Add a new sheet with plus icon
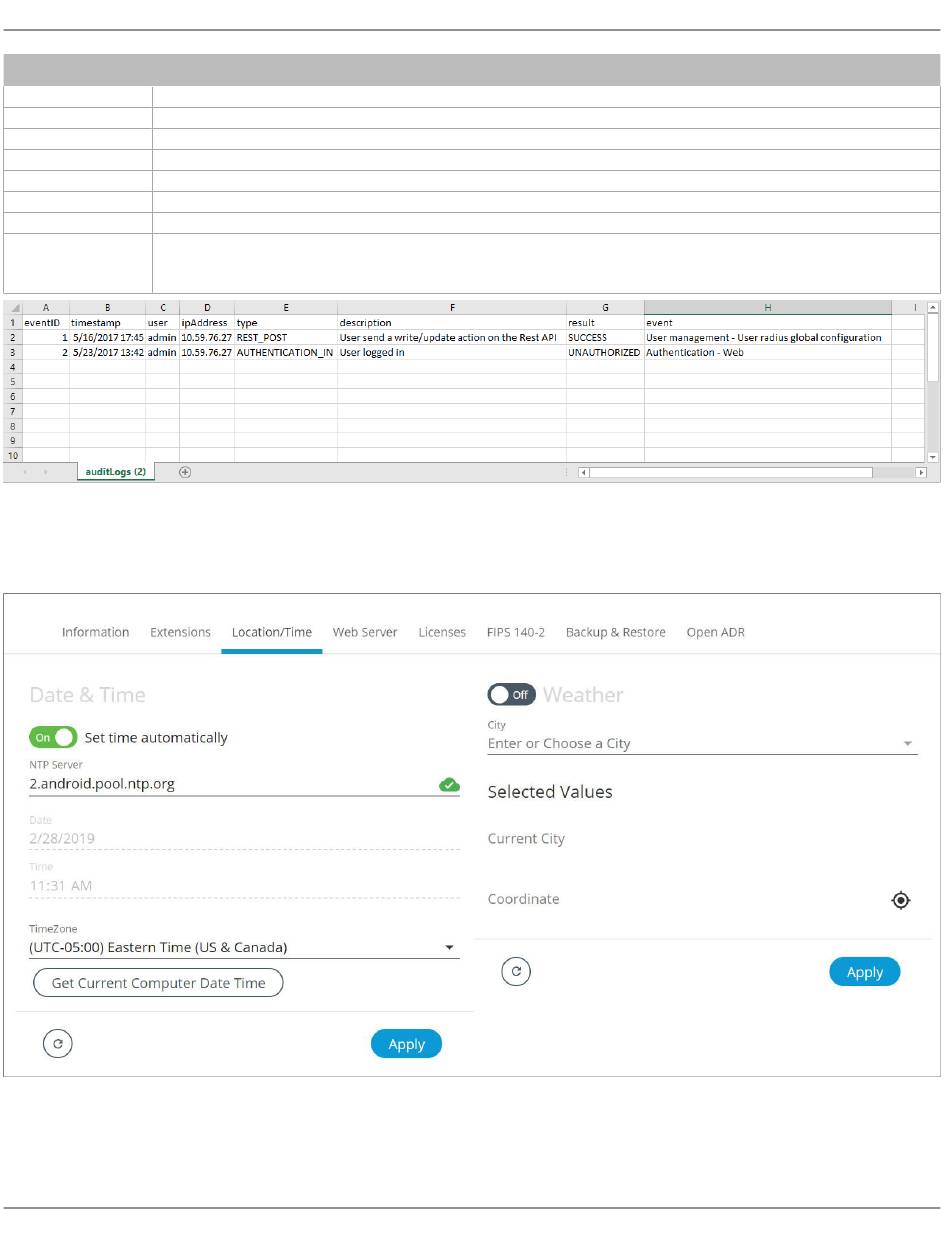Image resolution: width=950 pixels, height=1260 pixels. 185,472
